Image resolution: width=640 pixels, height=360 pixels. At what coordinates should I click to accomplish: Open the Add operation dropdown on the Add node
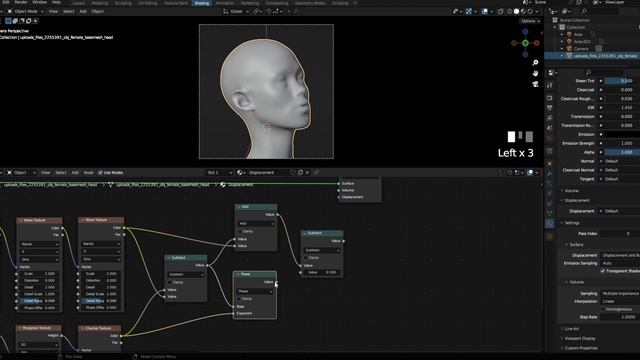[x=256, y=224]
